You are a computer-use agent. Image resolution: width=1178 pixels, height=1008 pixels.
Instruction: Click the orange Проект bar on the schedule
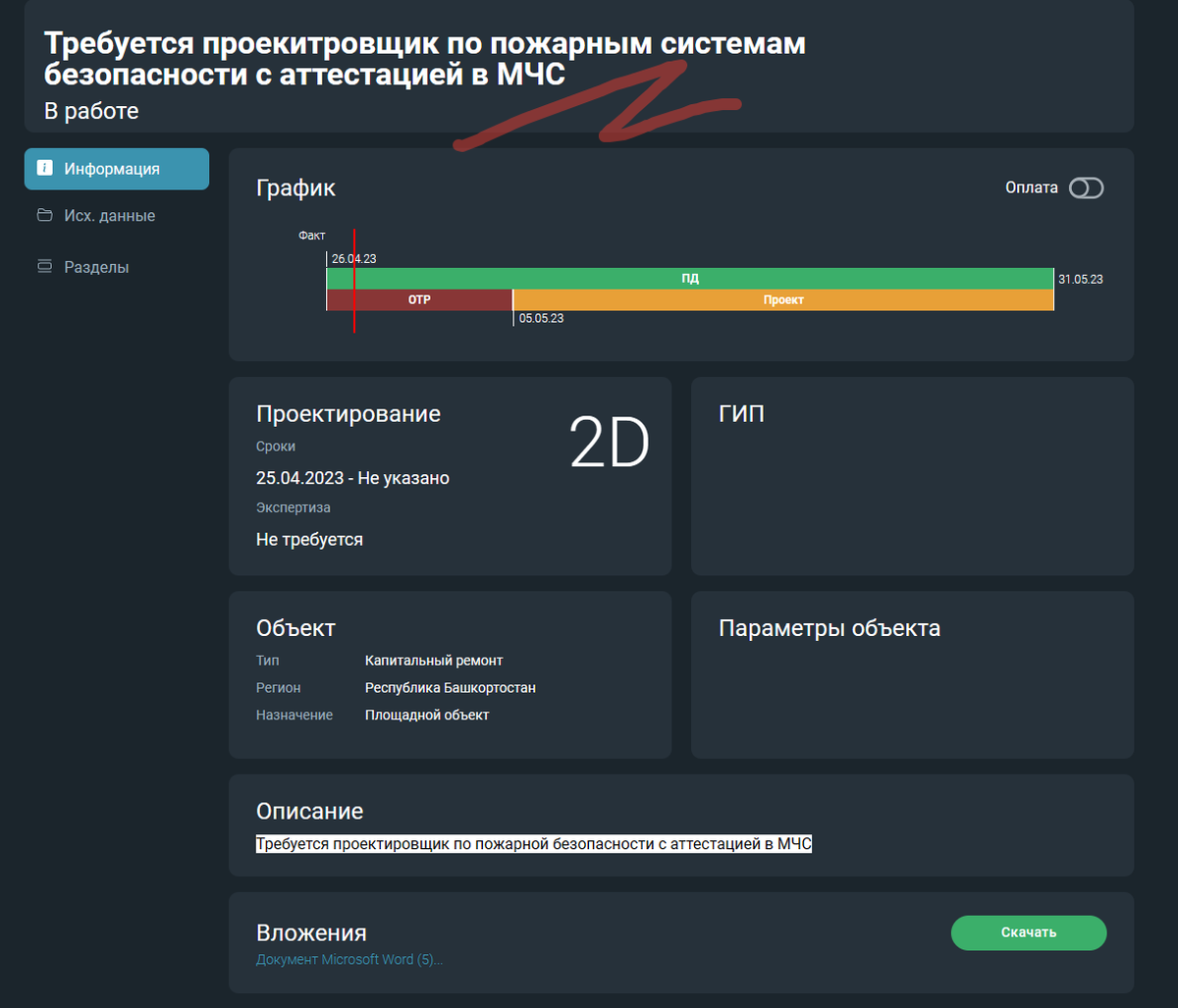[782, 299]
